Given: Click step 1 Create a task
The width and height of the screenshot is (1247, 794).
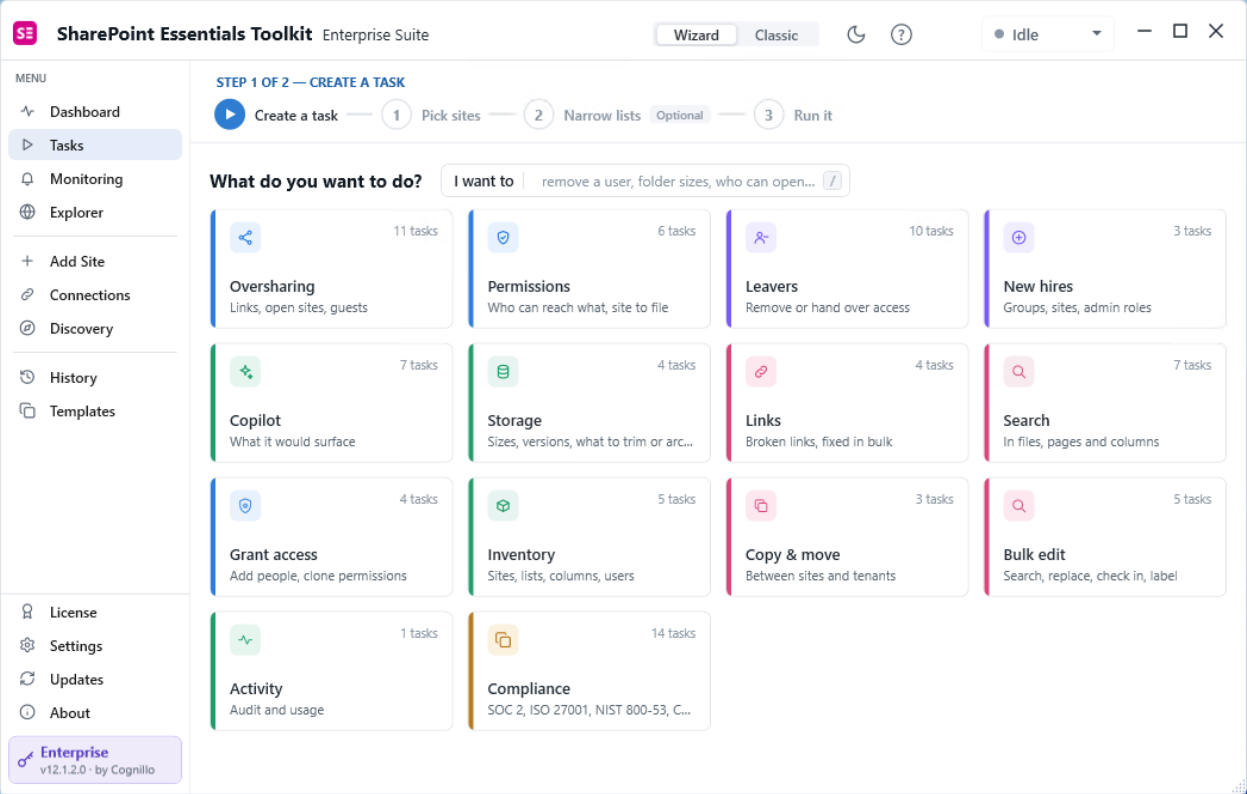Looking at the screenshot, I should click(277, 115).
